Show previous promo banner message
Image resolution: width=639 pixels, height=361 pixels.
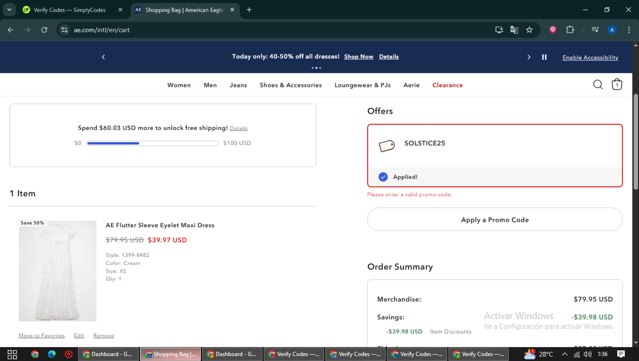click(x=103, y=57)
